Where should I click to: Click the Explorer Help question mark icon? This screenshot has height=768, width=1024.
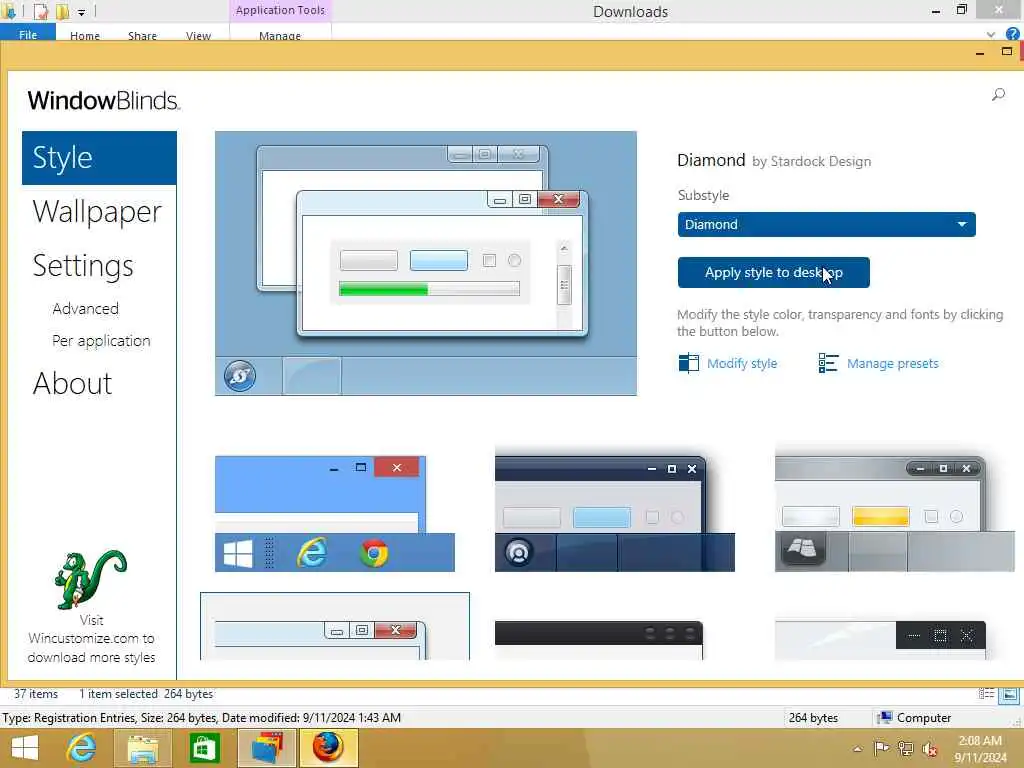click(1013, 34)
